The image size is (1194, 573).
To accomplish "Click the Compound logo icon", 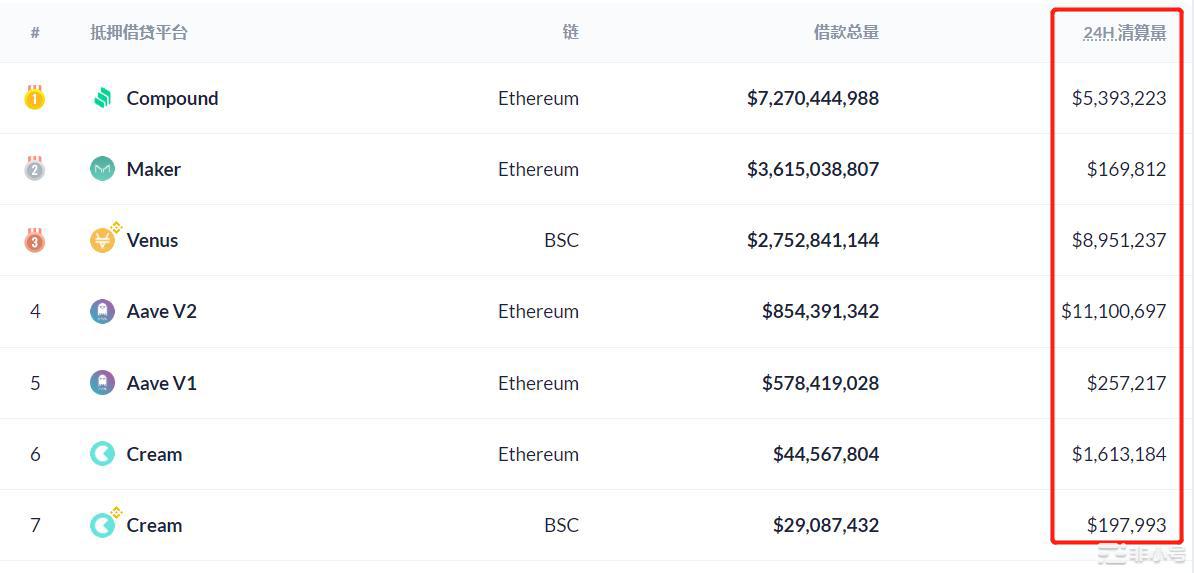I will coord(102,98).
